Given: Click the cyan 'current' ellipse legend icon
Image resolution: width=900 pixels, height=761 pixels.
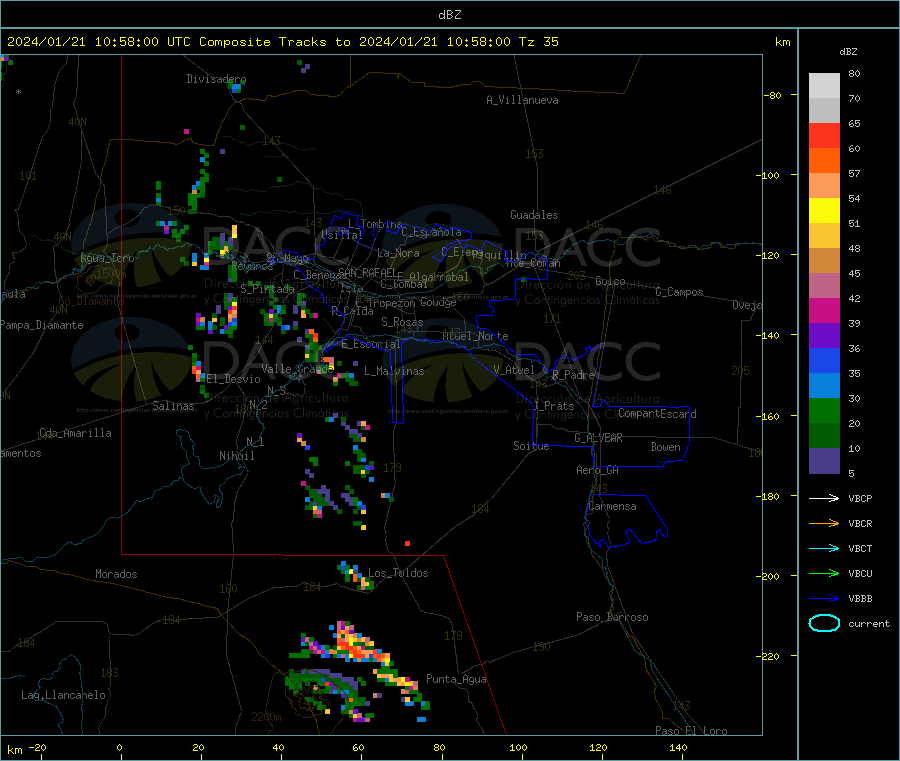Looking at the screenshot, I should click(x=824, y=623).
